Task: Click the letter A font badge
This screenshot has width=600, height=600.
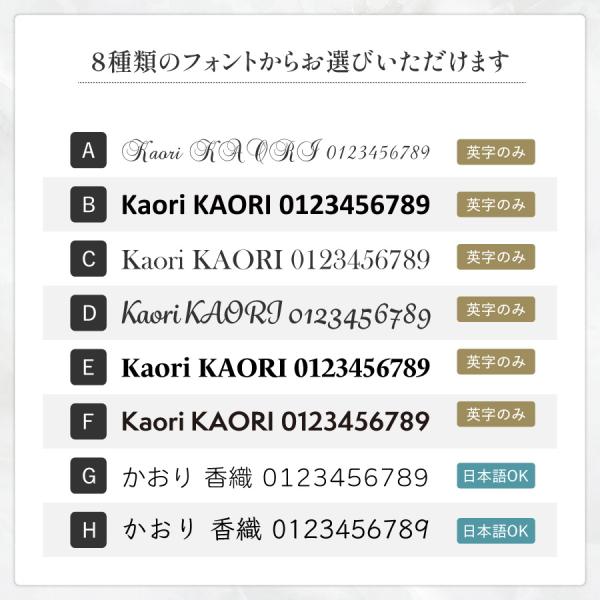Action: [x=89, y=151]
